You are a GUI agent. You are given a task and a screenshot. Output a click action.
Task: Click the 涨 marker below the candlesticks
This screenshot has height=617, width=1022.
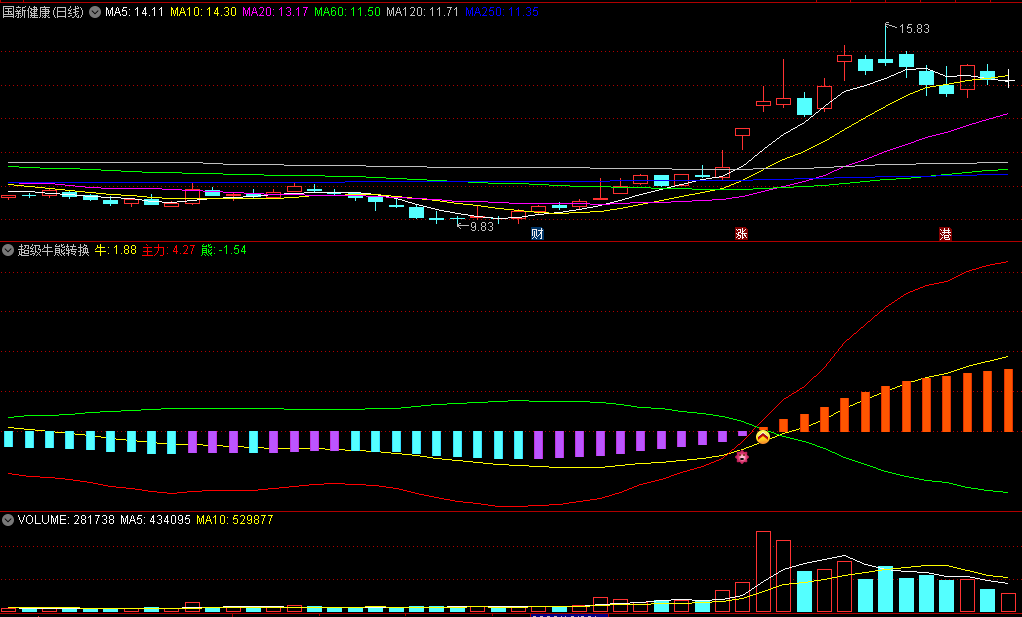pos(741,234)
